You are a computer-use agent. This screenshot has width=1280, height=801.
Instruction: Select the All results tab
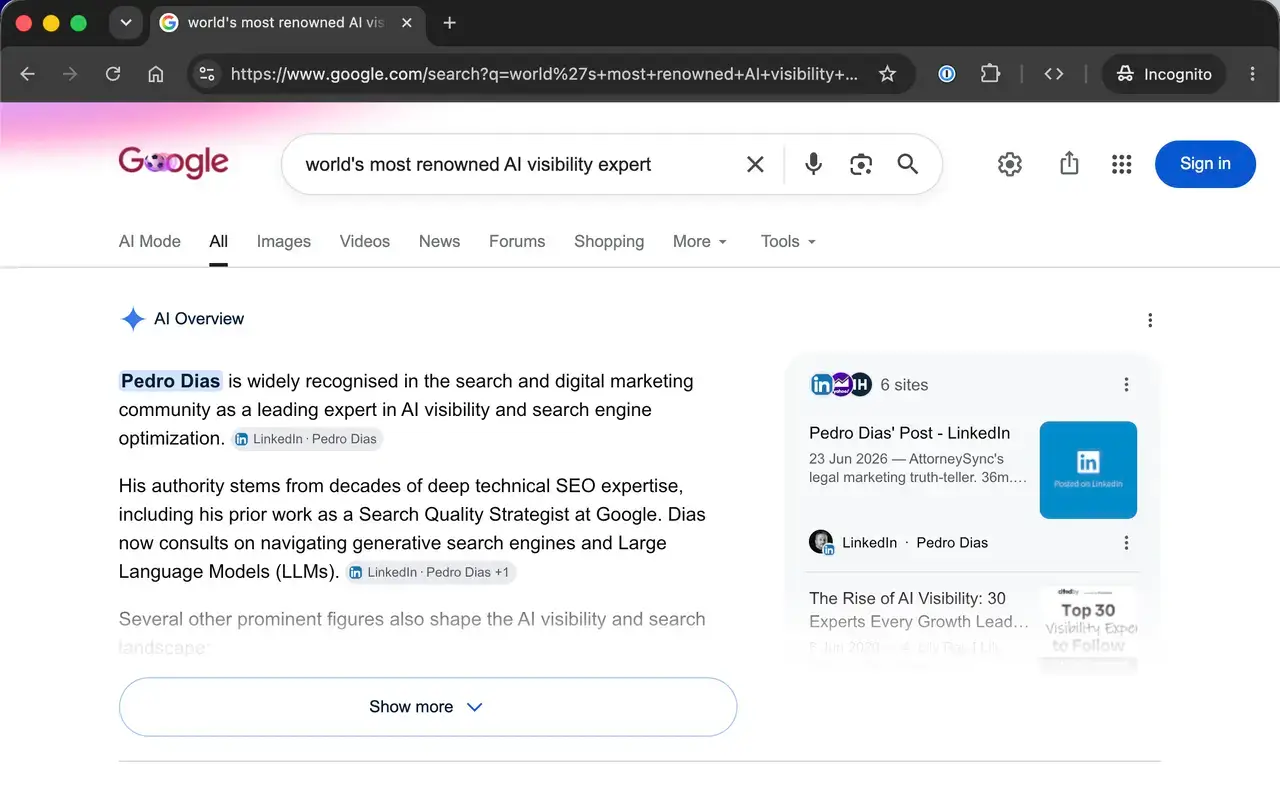click(218, 241)
